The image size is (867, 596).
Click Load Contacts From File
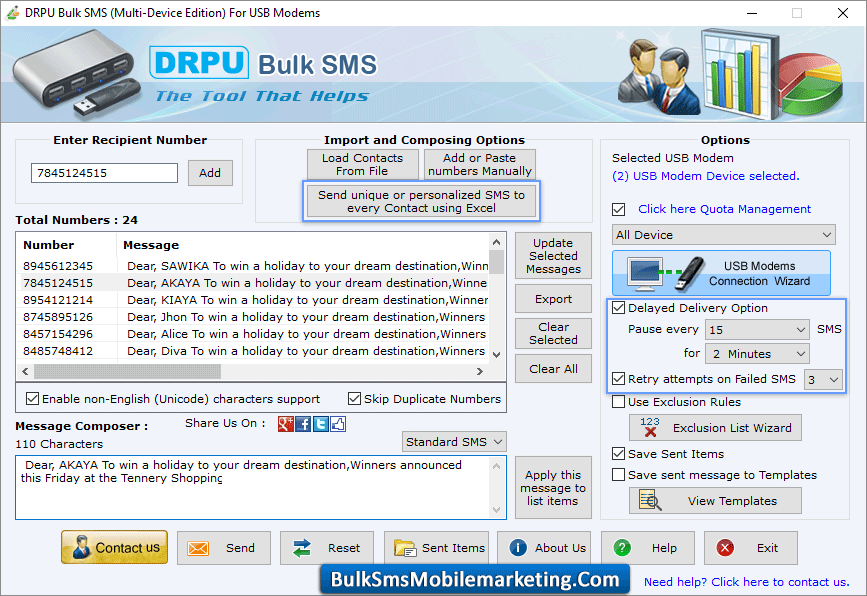pyautogui.click(x=362, y=165)
